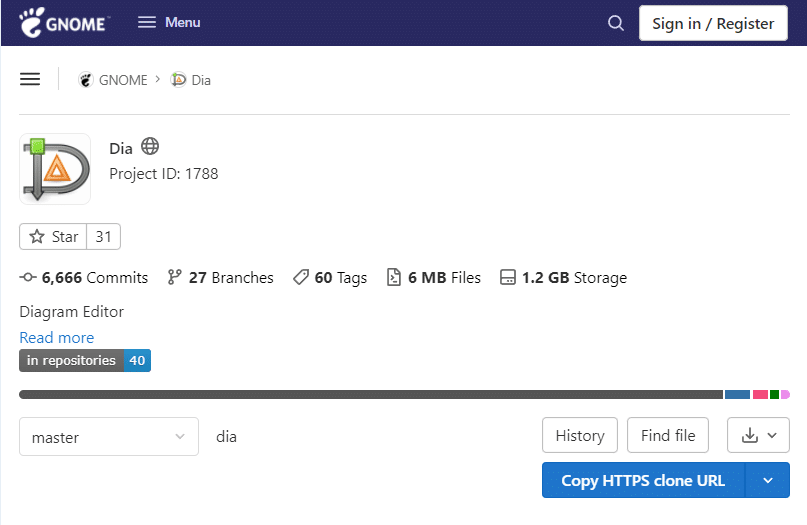The image size is (807, 525).
Task: Click the dia repository path text
Action: (226, 436)
